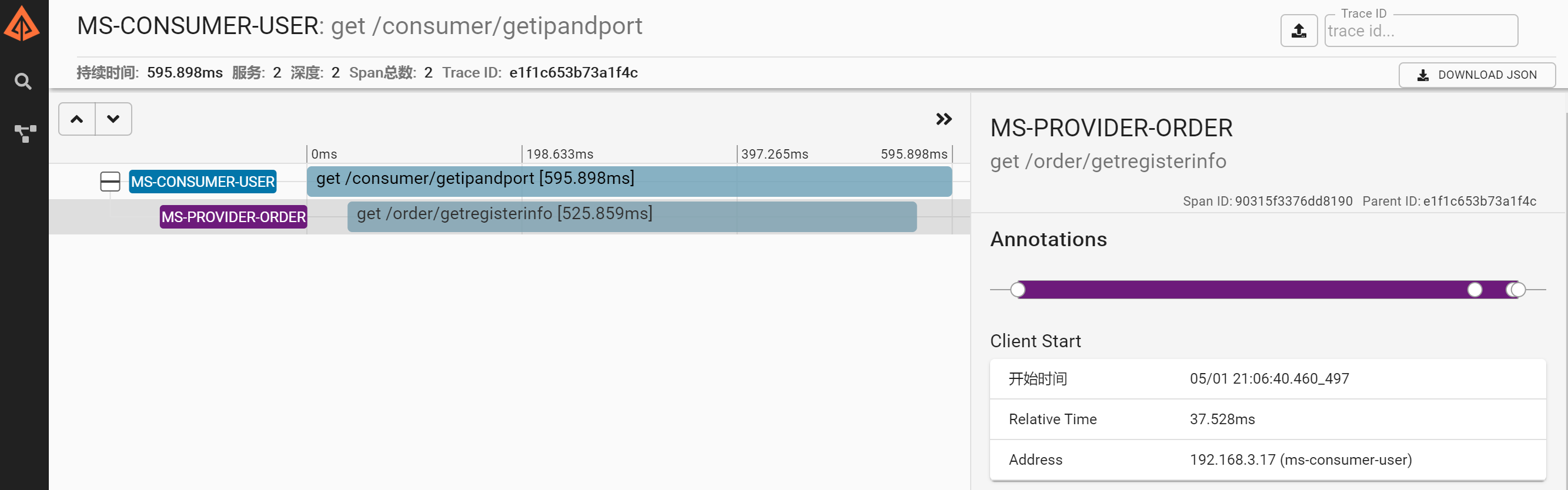Select the get /consumer/getipandport span bar

(x=630, y=181)
